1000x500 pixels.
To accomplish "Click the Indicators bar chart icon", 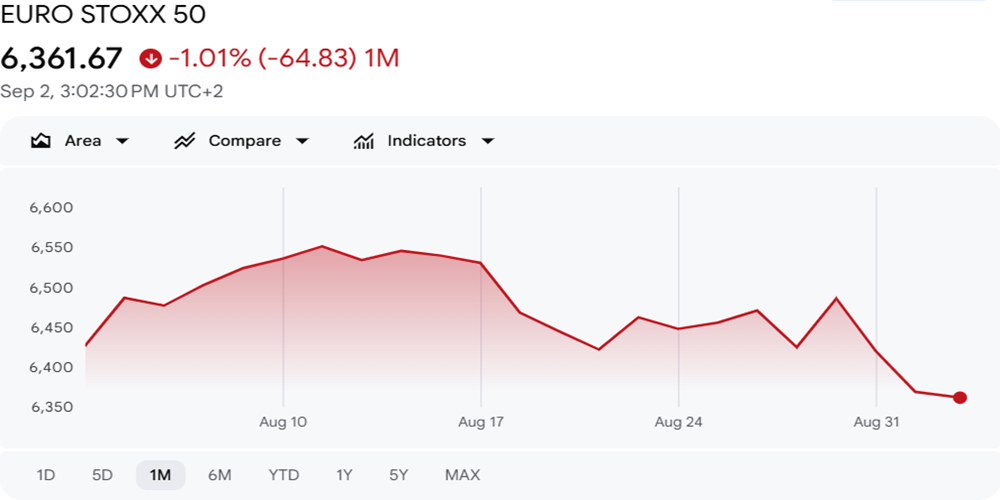I will [x=364, y=141].
